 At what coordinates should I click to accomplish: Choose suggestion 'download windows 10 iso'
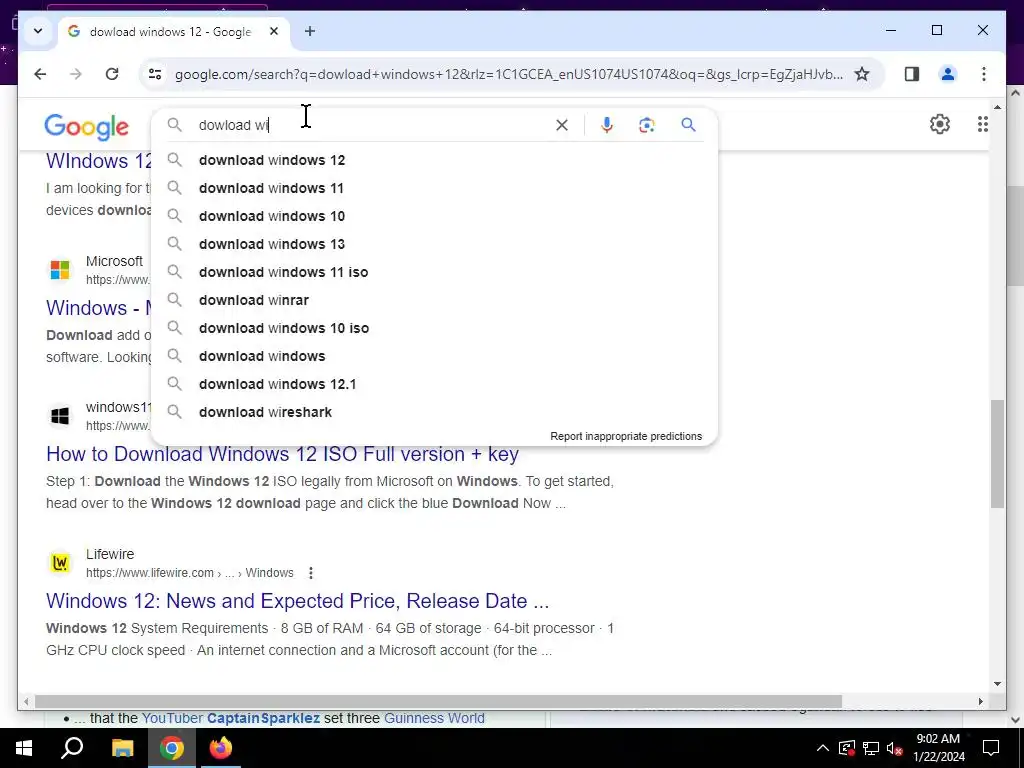[434, 328]
